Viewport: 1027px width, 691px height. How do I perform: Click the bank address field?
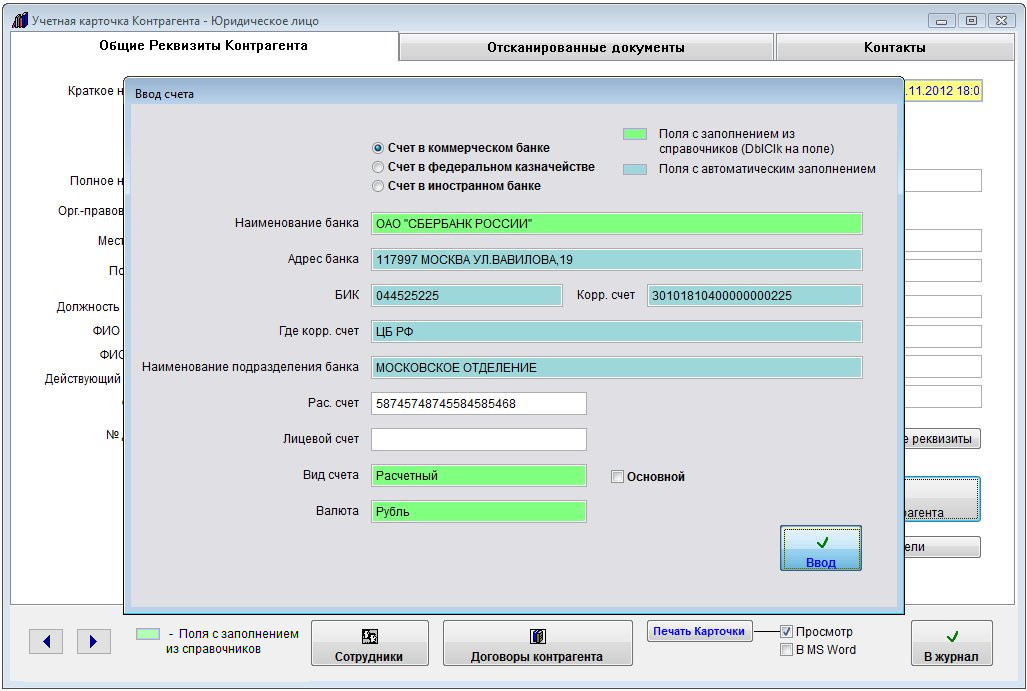(x=616, y=259)
